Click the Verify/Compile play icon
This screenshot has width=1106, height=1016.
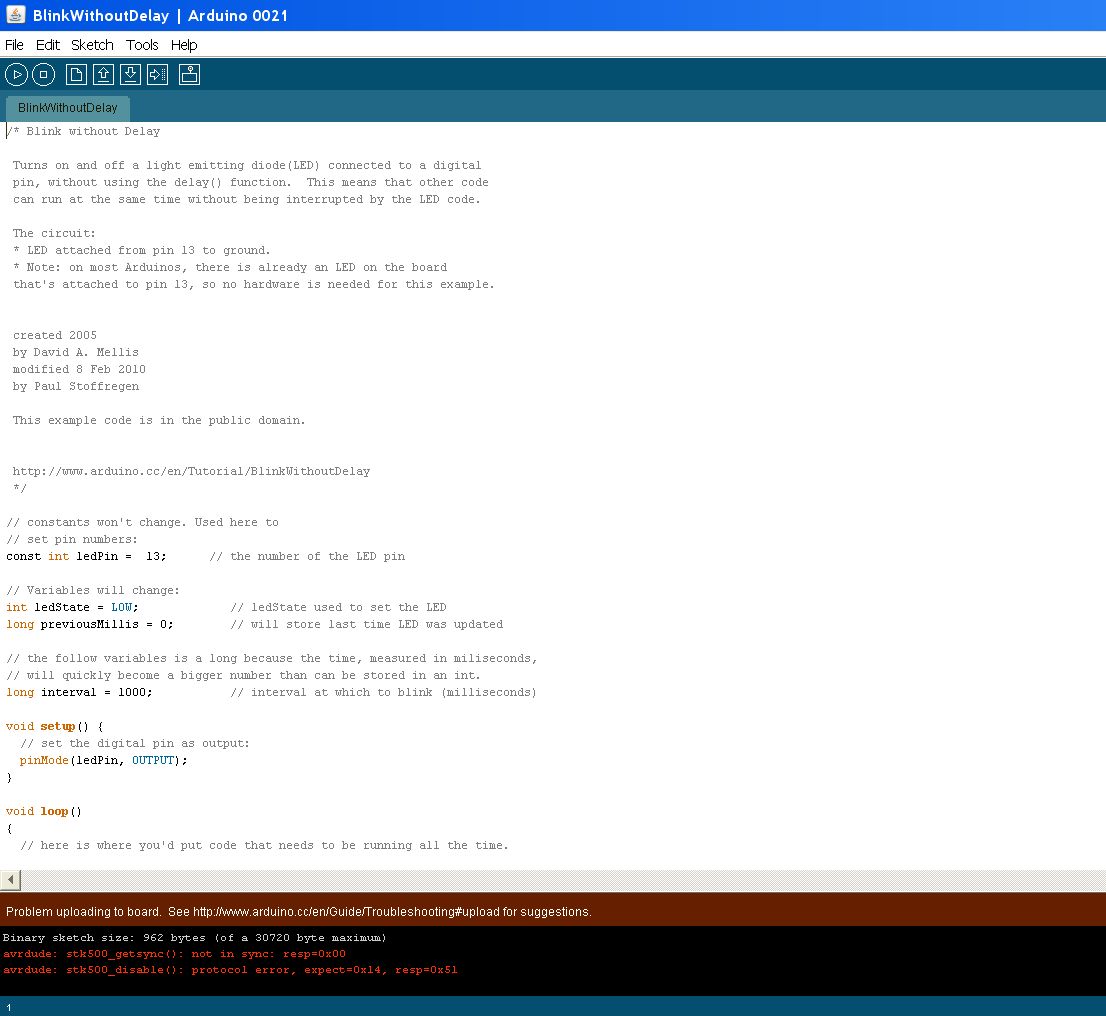click(x=16, y=74)
